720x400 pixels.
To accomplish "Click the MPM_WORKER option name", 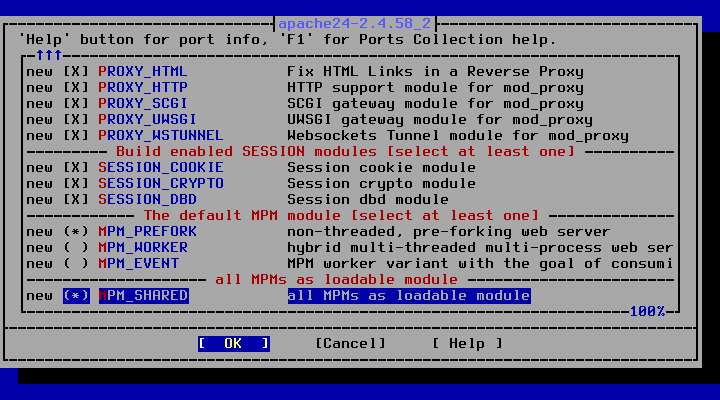I will pyautogui.click(x=143, y=248).
